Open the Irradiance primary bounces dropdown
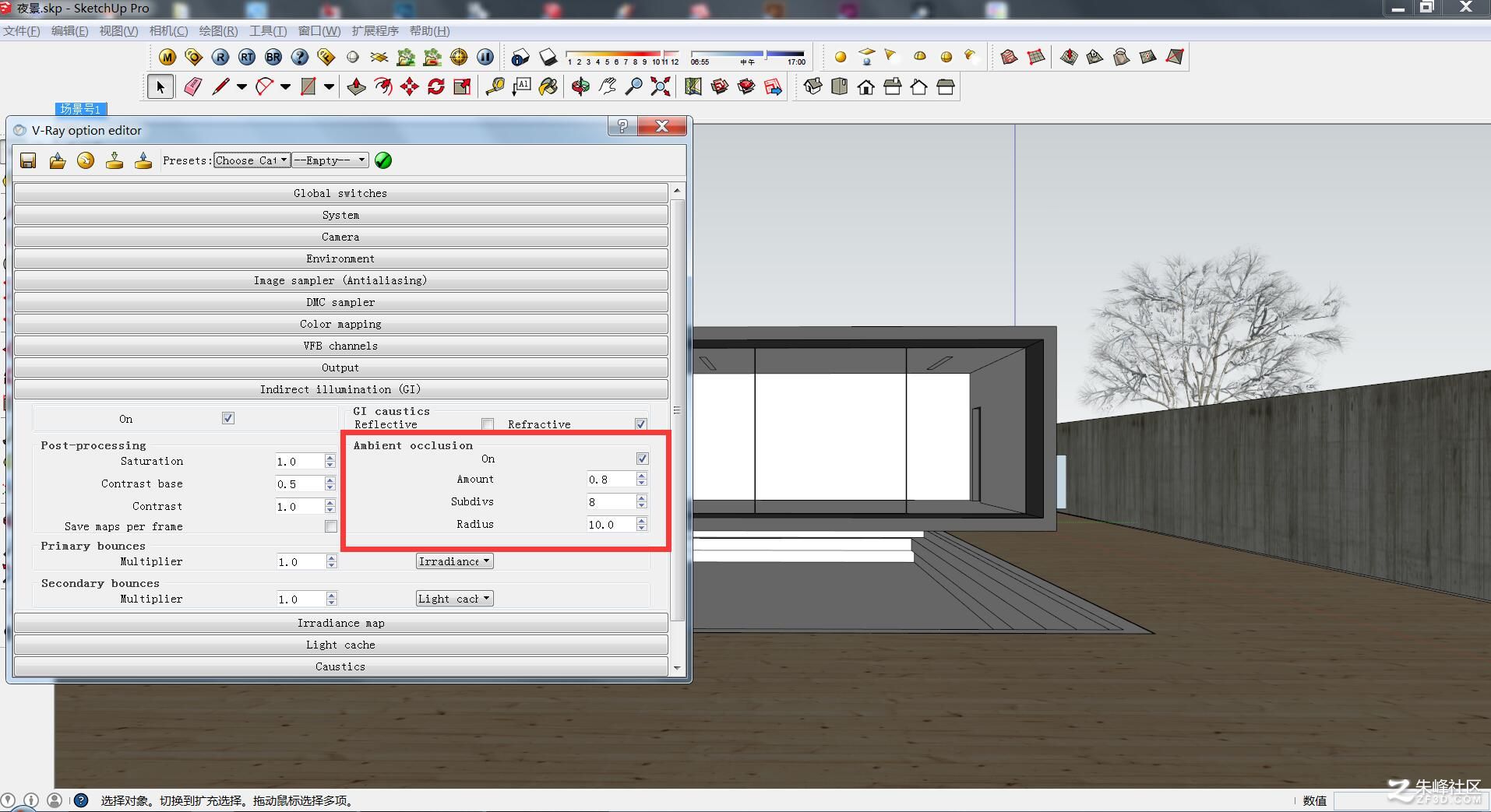The width and height of the screenshot is (1491, 812). click(x=454, y=561)
